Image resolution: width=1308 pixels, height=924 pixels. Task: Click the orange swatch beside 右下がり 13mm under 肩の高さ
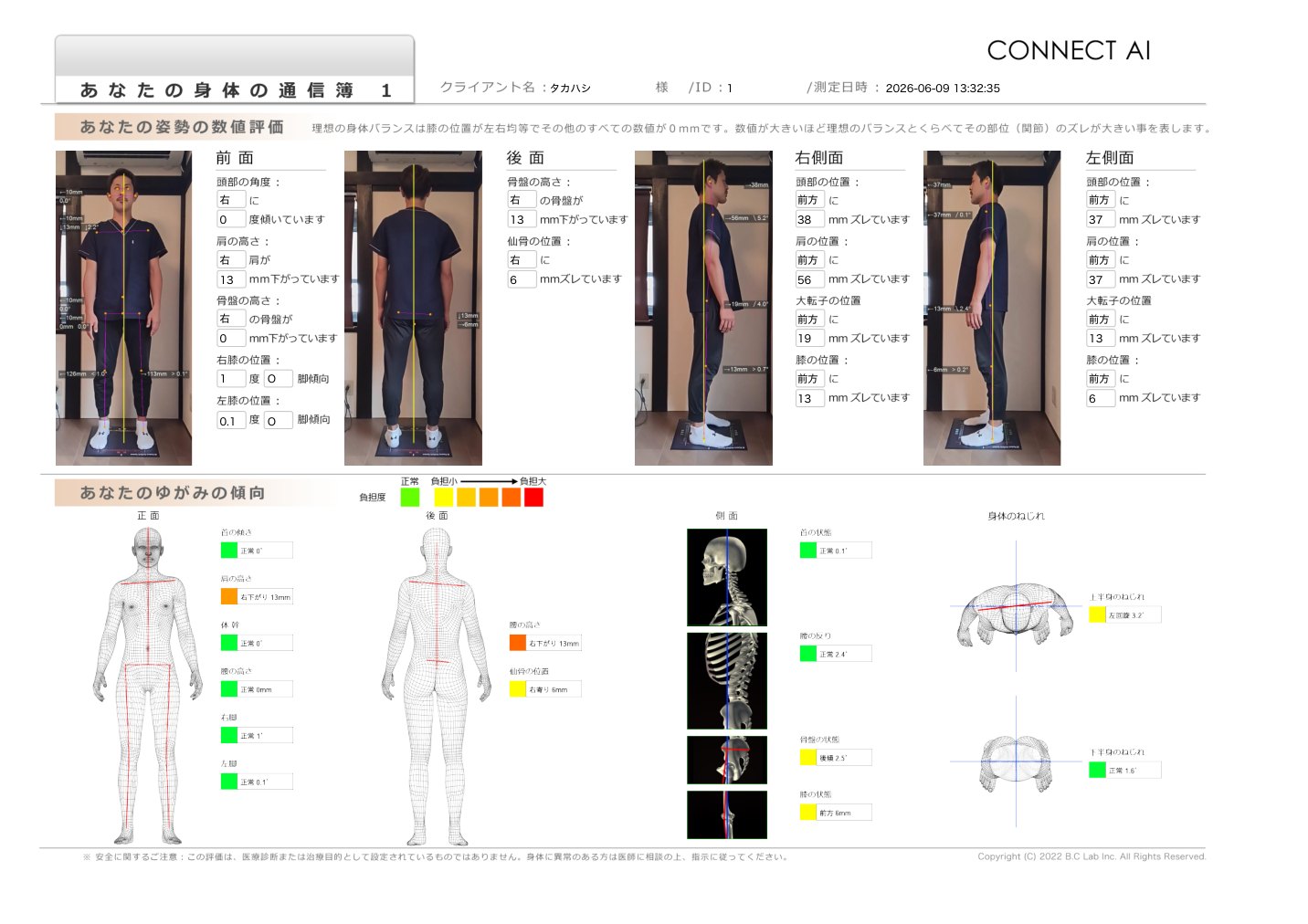coord(229,596)
